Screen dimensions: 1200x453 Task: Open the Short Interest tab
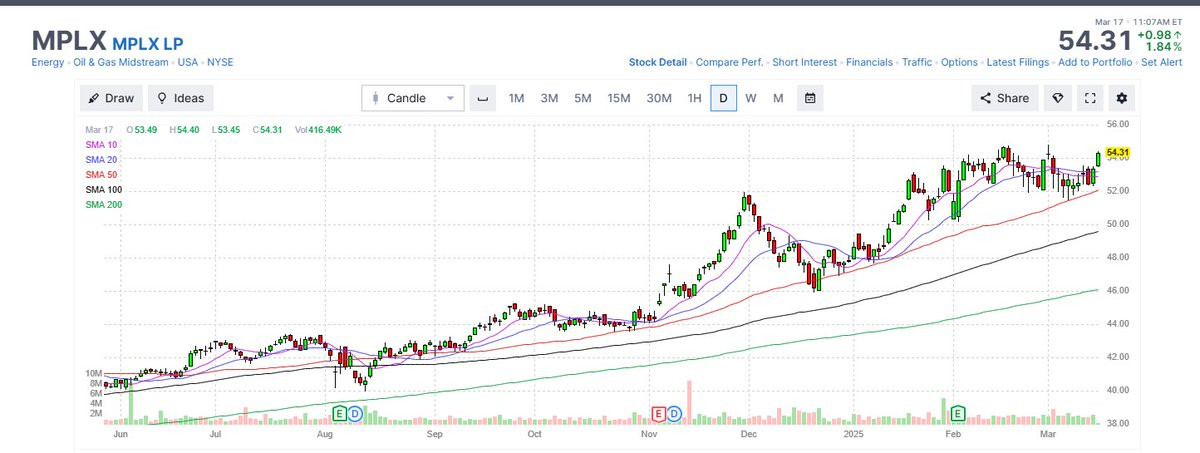point(805,62)
